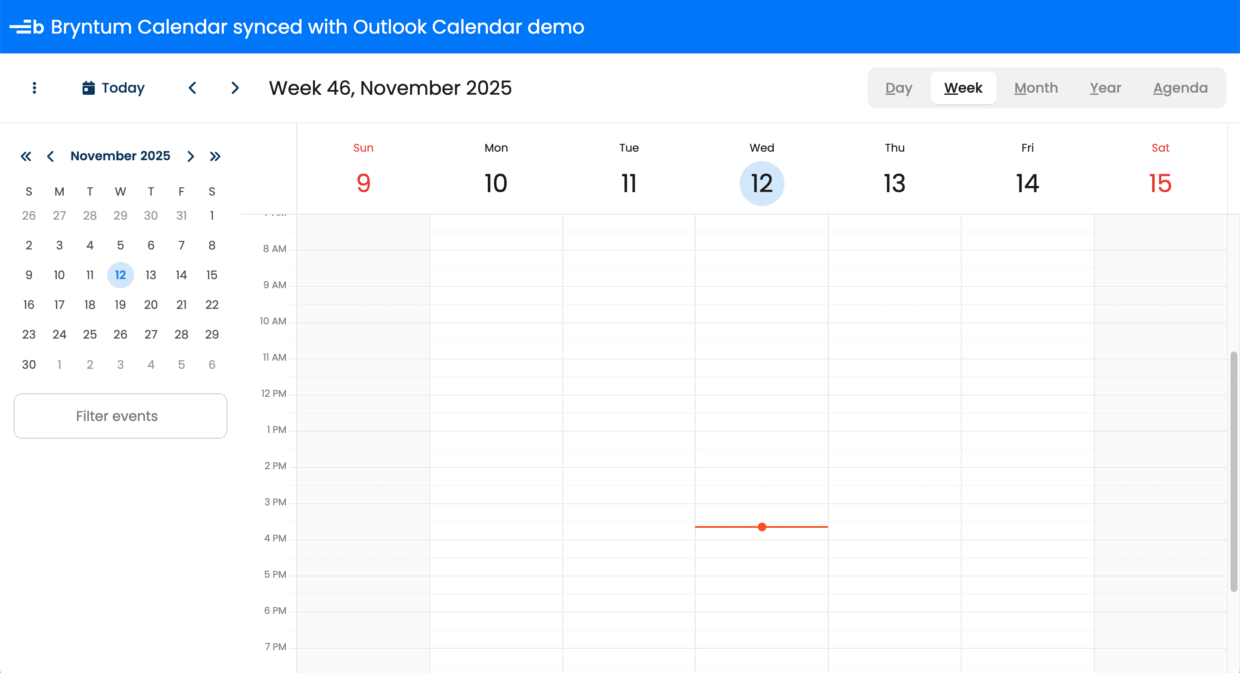Image resolution: width=1240 pixels, height=673 pixels.
Task: Click the previous week arrow
Action: (192, 88)
